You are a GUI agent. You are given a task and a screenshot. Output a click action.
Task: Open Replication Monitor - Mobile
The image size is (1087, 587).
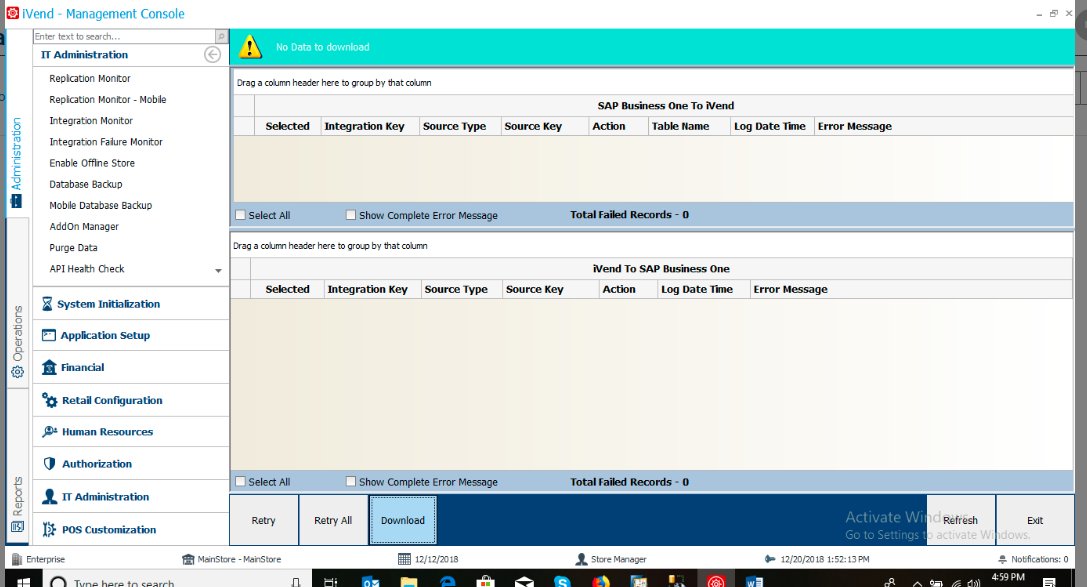coord(107,99)
